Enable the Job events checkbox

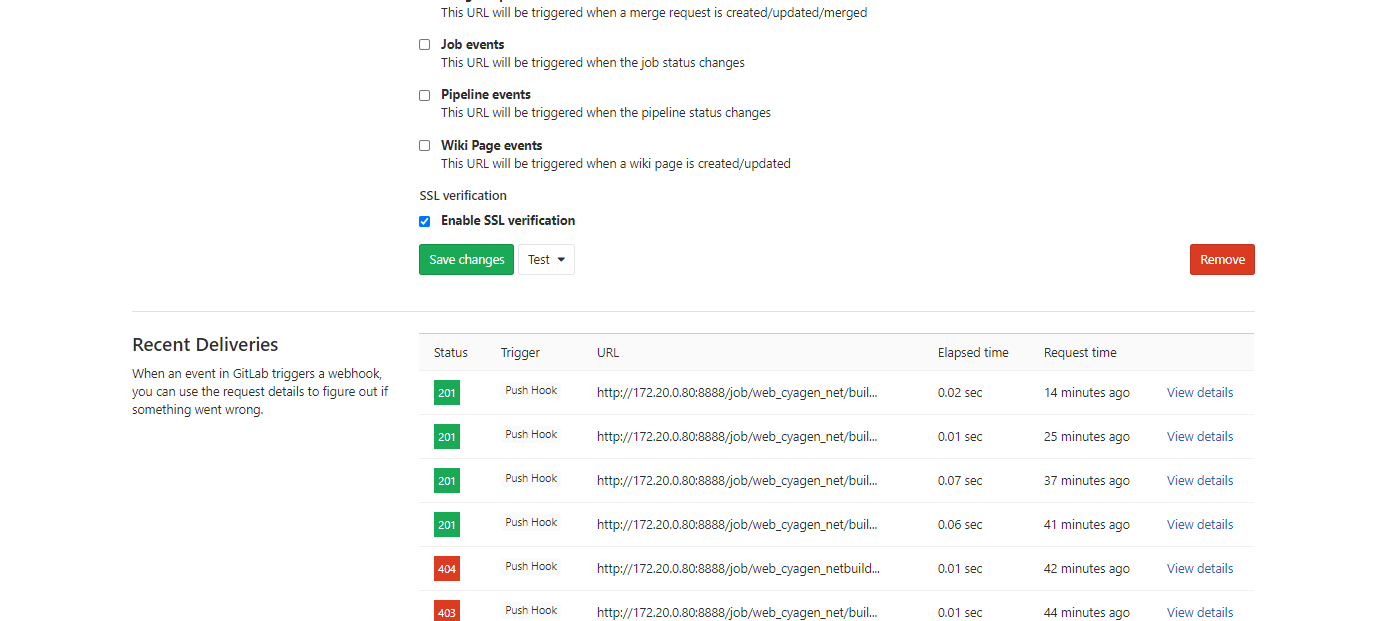[x=424, y=45]
